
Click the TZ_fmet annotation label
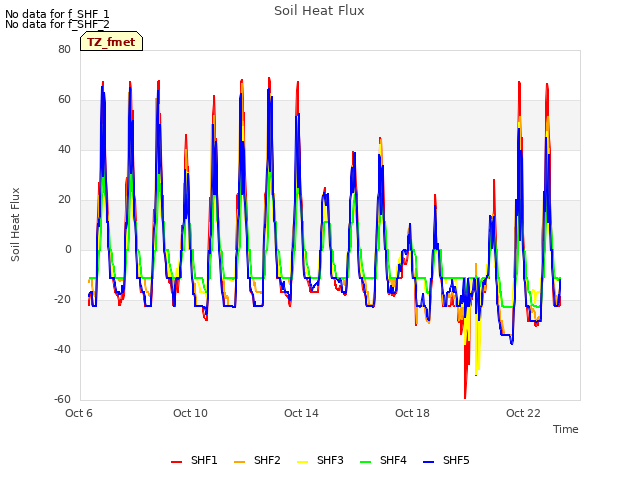point(111,42)
